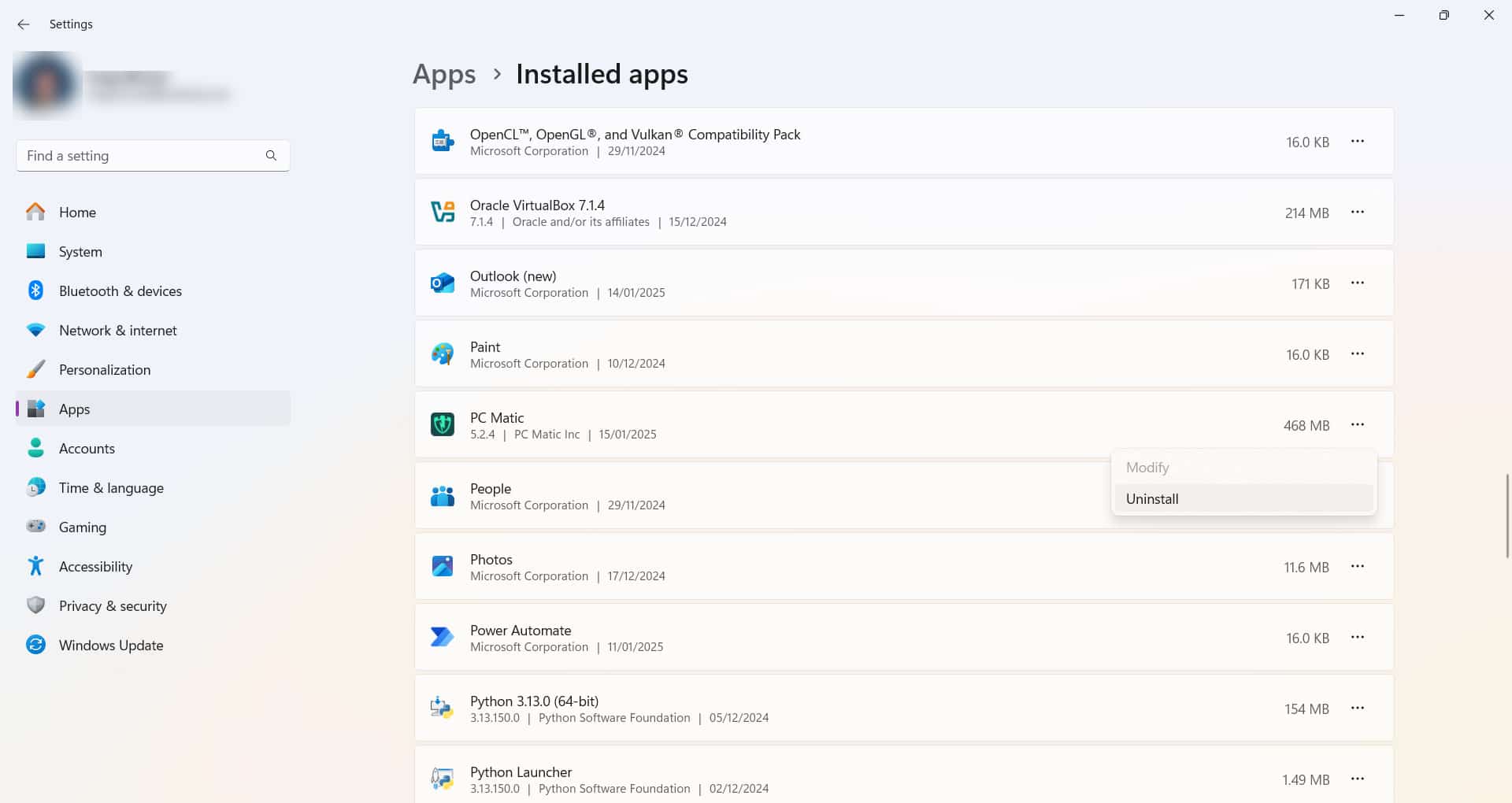Click the Accounts person icon
The height and width of the screenshot is (803, 1512).
tap(35, 448)
